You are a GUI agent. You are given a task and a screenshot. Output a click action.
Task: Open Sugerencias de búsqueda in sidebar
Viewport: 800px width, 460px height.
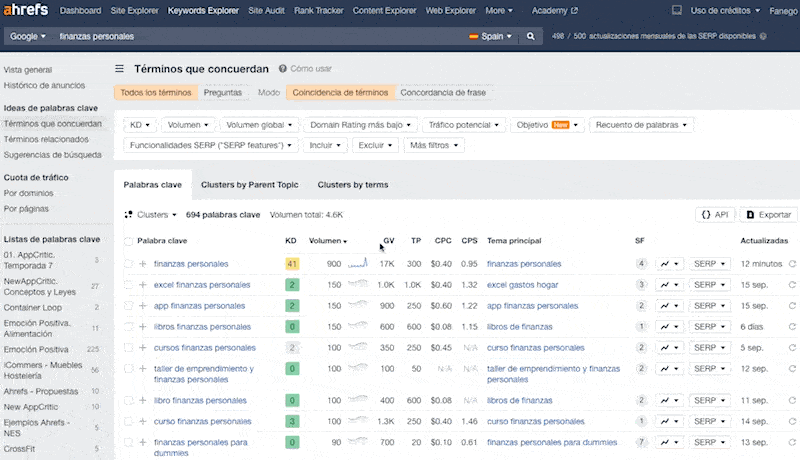coord(53,155)
